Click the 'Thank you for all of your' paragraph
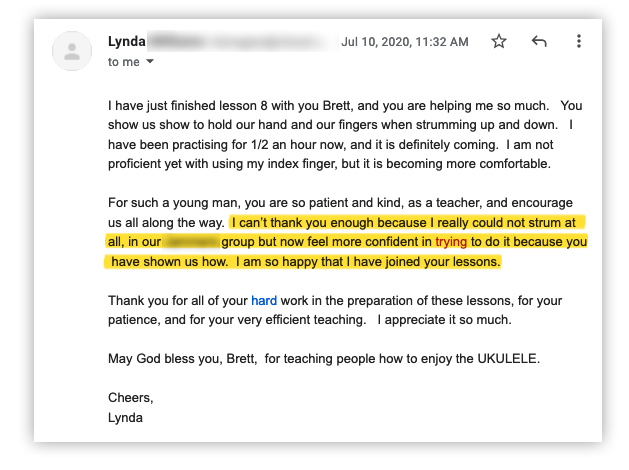629x470 pixels. (x=335, y=310)
